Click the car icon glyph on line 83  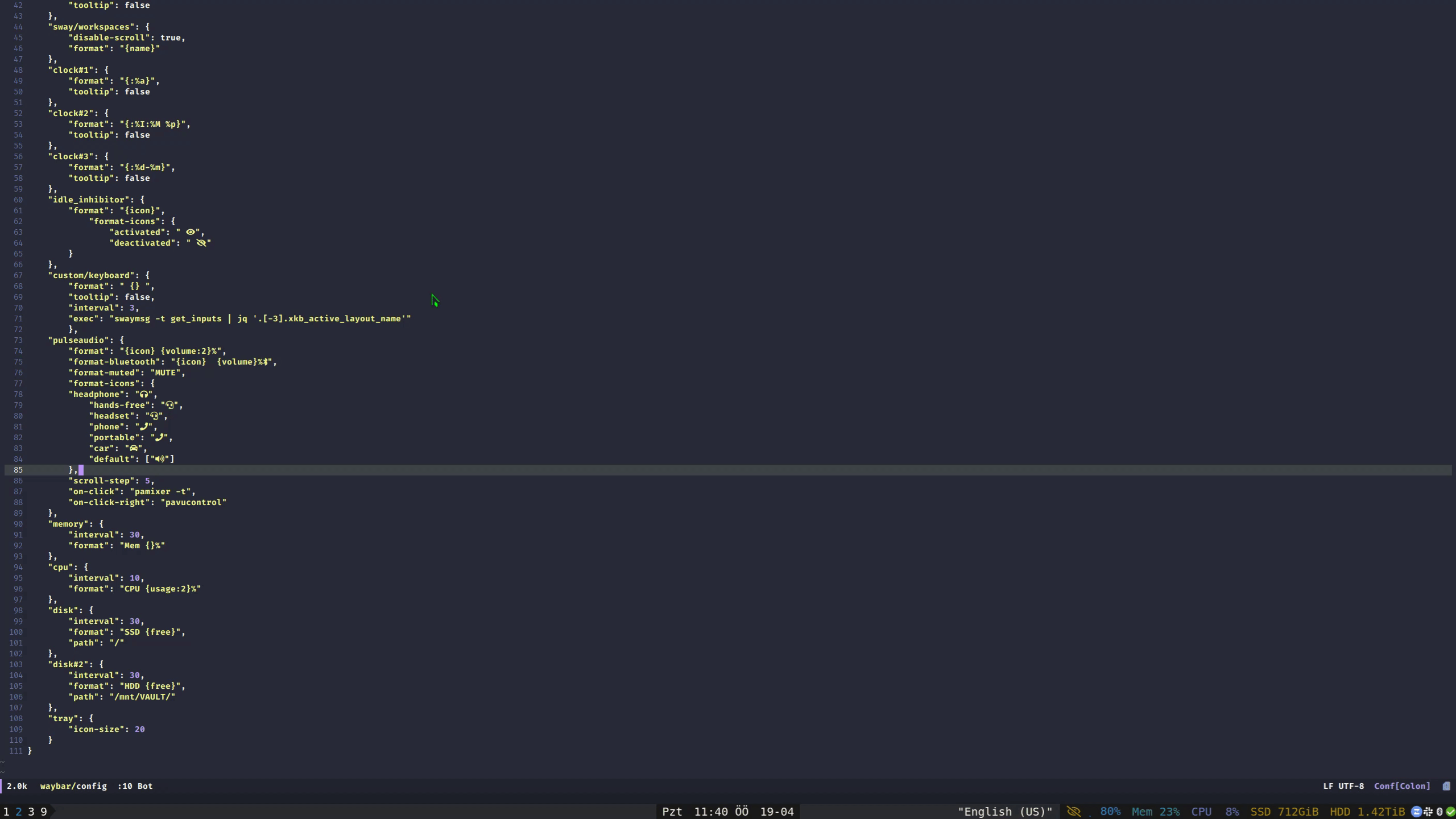click(x=134, y=448)
